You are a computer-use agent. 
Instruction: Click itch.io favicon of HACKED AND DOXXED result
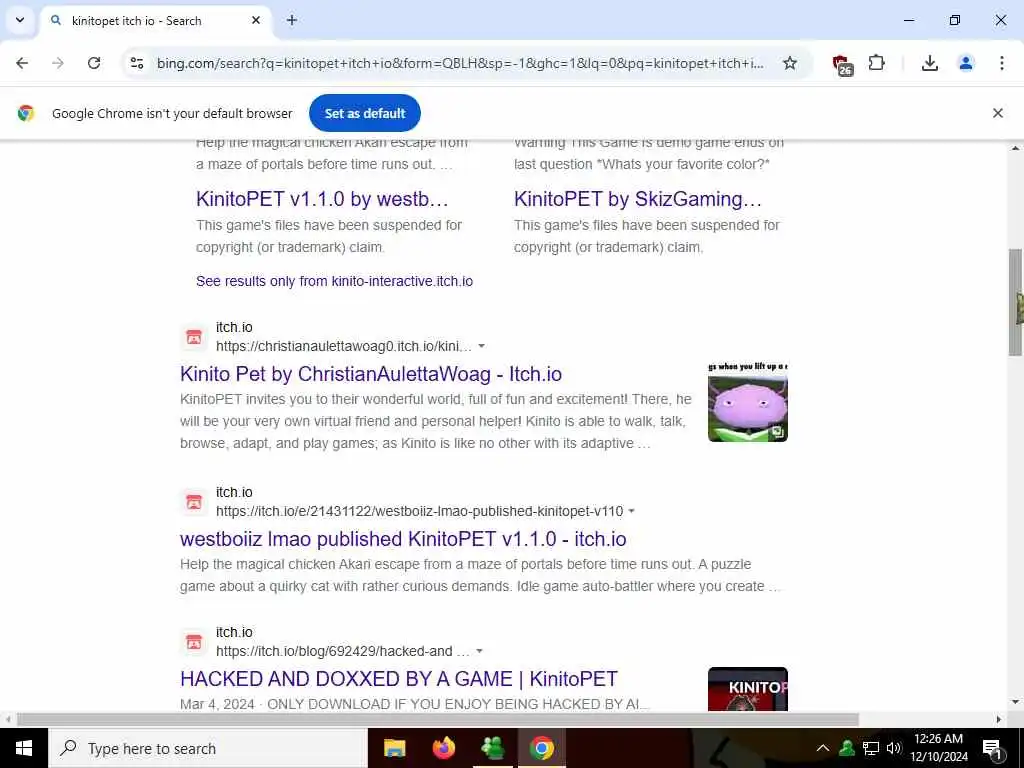coord(194,642)
